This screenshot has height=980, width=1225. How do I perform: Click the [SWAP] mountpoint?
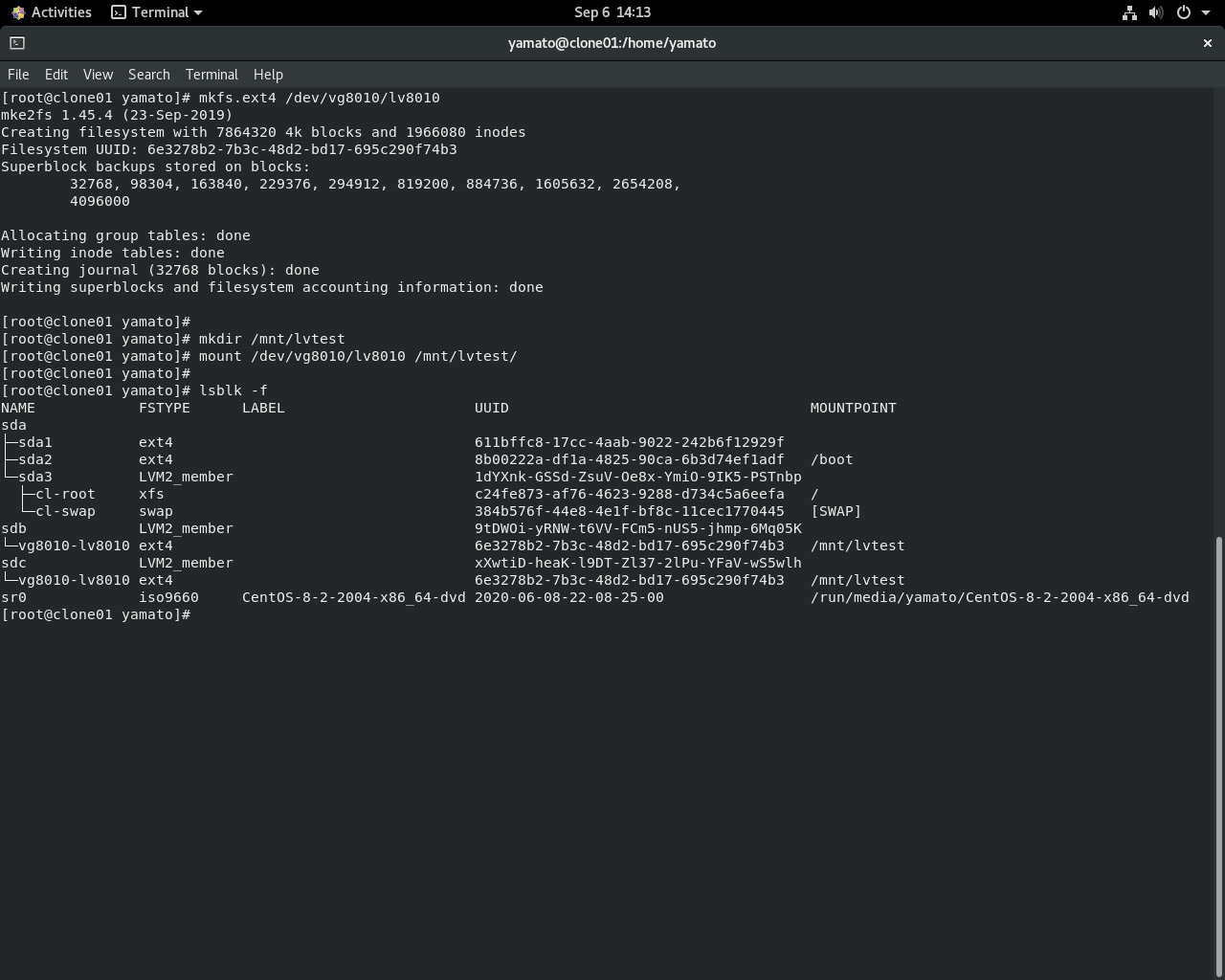836,511
